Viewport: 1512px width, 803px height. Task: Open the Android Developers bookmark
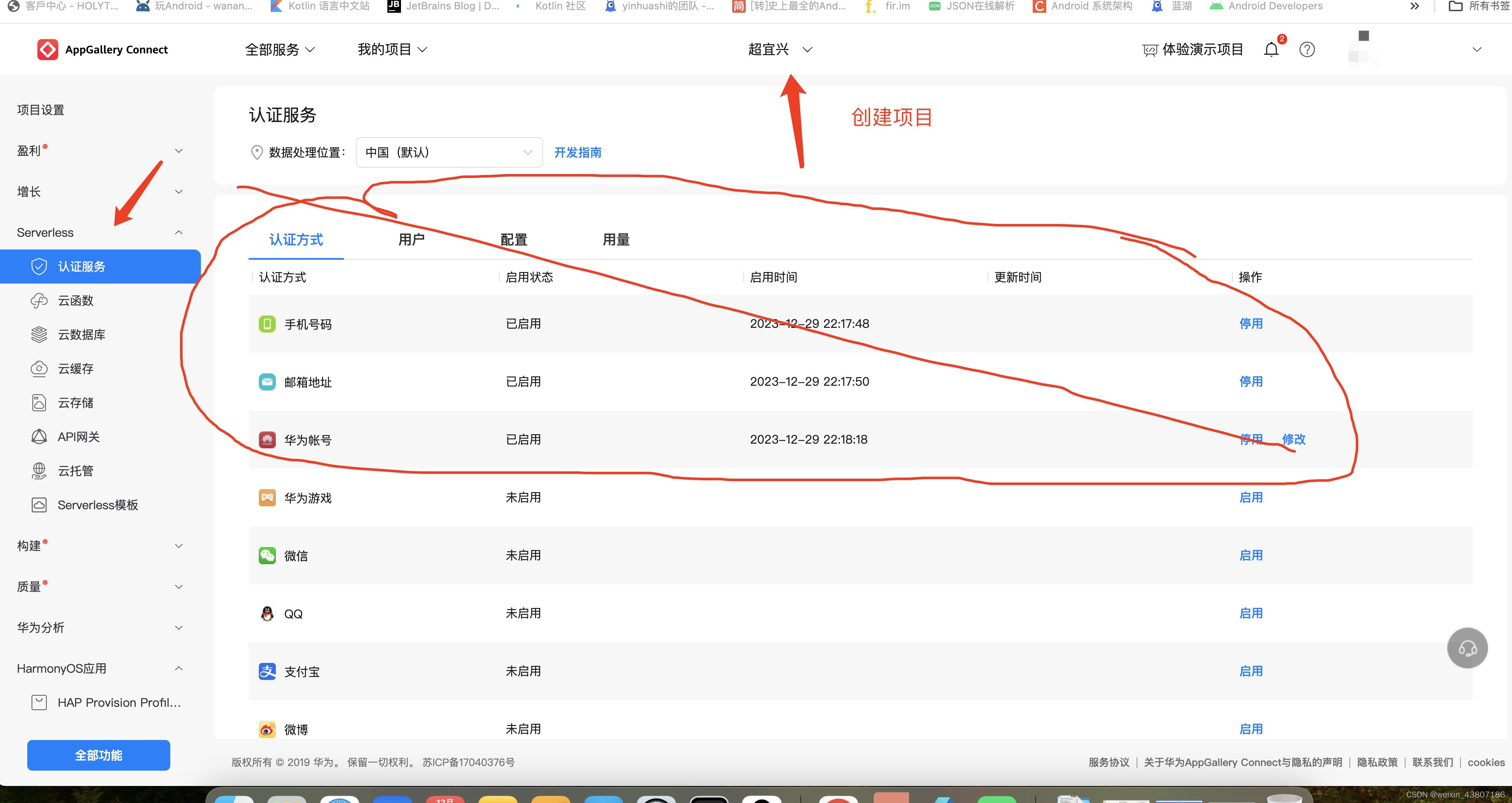pyautogui.click(x=1266, y=6)
